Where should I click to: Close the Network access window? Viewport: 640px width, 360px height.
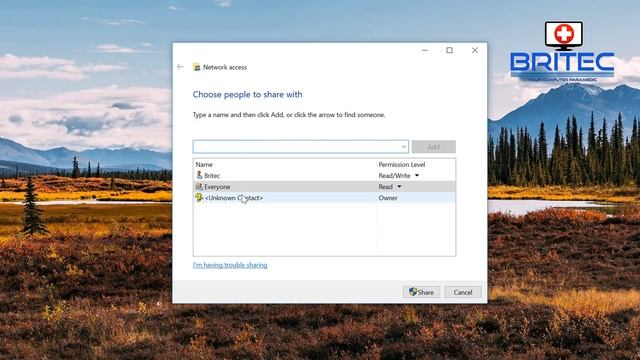tap(475, 50)
